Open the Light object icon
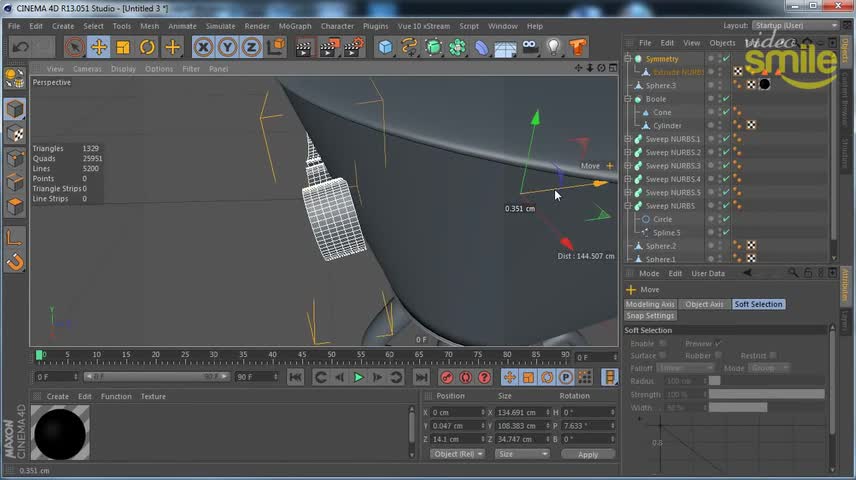 point(554,47)
